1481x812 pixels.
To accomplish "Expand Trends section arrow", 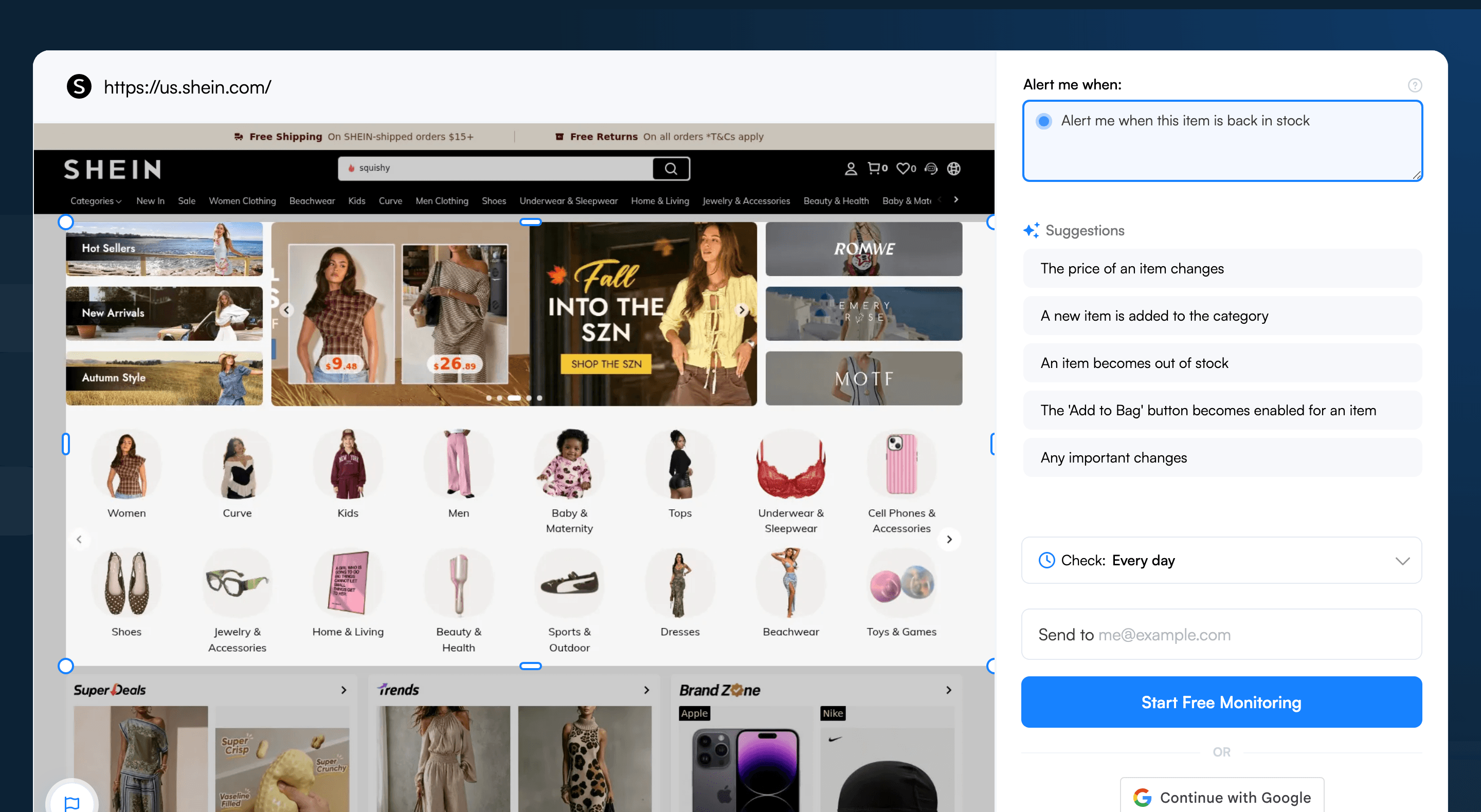I will coord(646,690).
